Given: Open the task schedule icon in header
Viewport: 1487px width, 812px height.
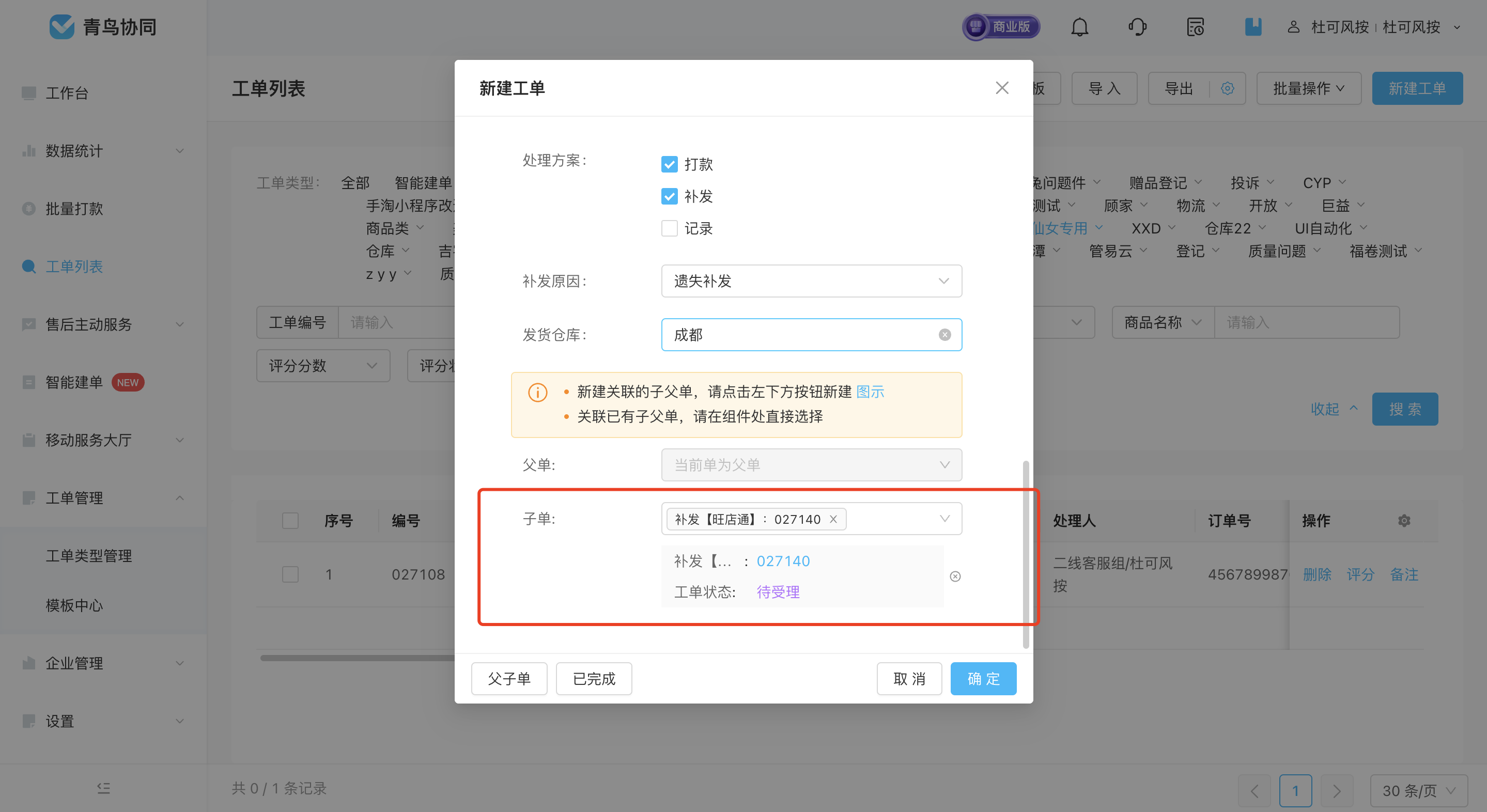Looking at the screenshot, I should (1195, 27).
